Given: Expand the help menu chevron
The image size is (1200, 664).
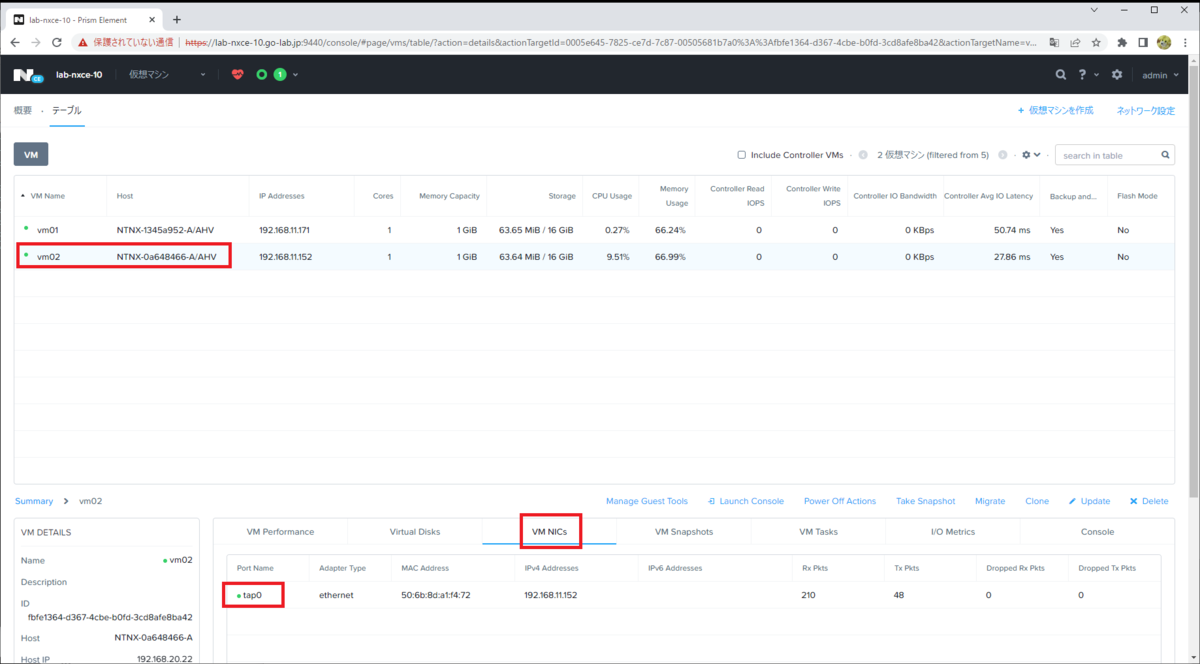Looking at the screenshot, I should [x=1097, y=75].
